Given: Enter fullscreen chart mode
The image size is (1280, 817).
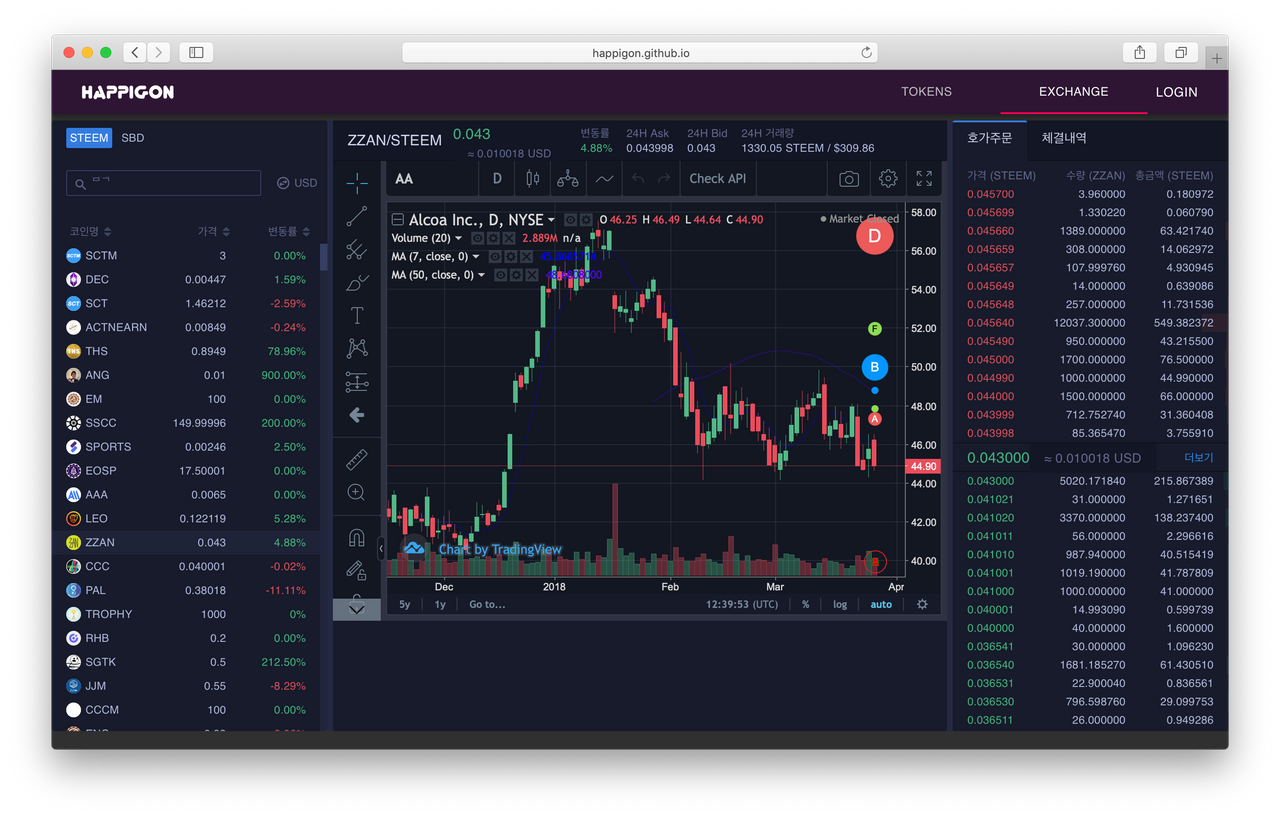Looking at the screenshot, I should click(x=924, y=179).
